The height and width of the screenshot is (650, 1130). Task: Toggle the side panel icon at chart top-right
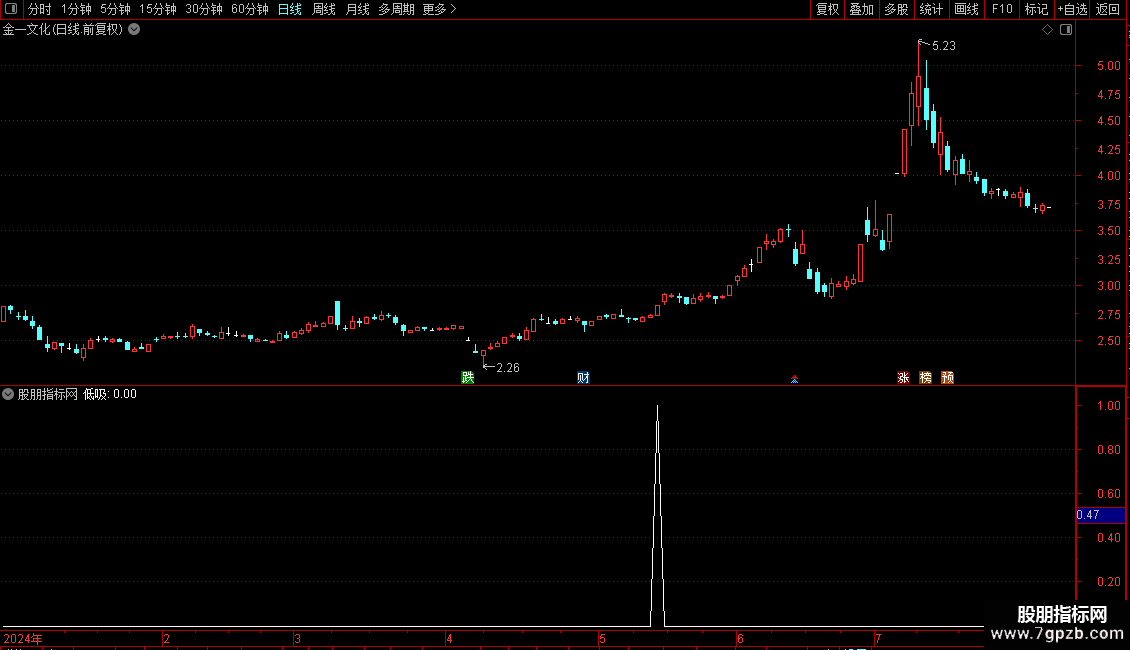(1066, 30)
